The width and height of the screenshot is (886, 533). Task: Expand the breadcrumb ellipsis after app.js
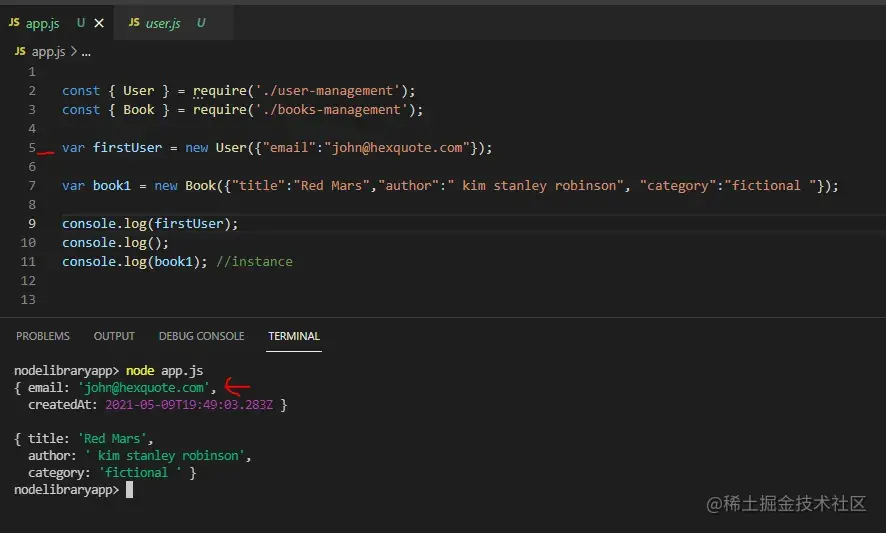coord(86,53)
